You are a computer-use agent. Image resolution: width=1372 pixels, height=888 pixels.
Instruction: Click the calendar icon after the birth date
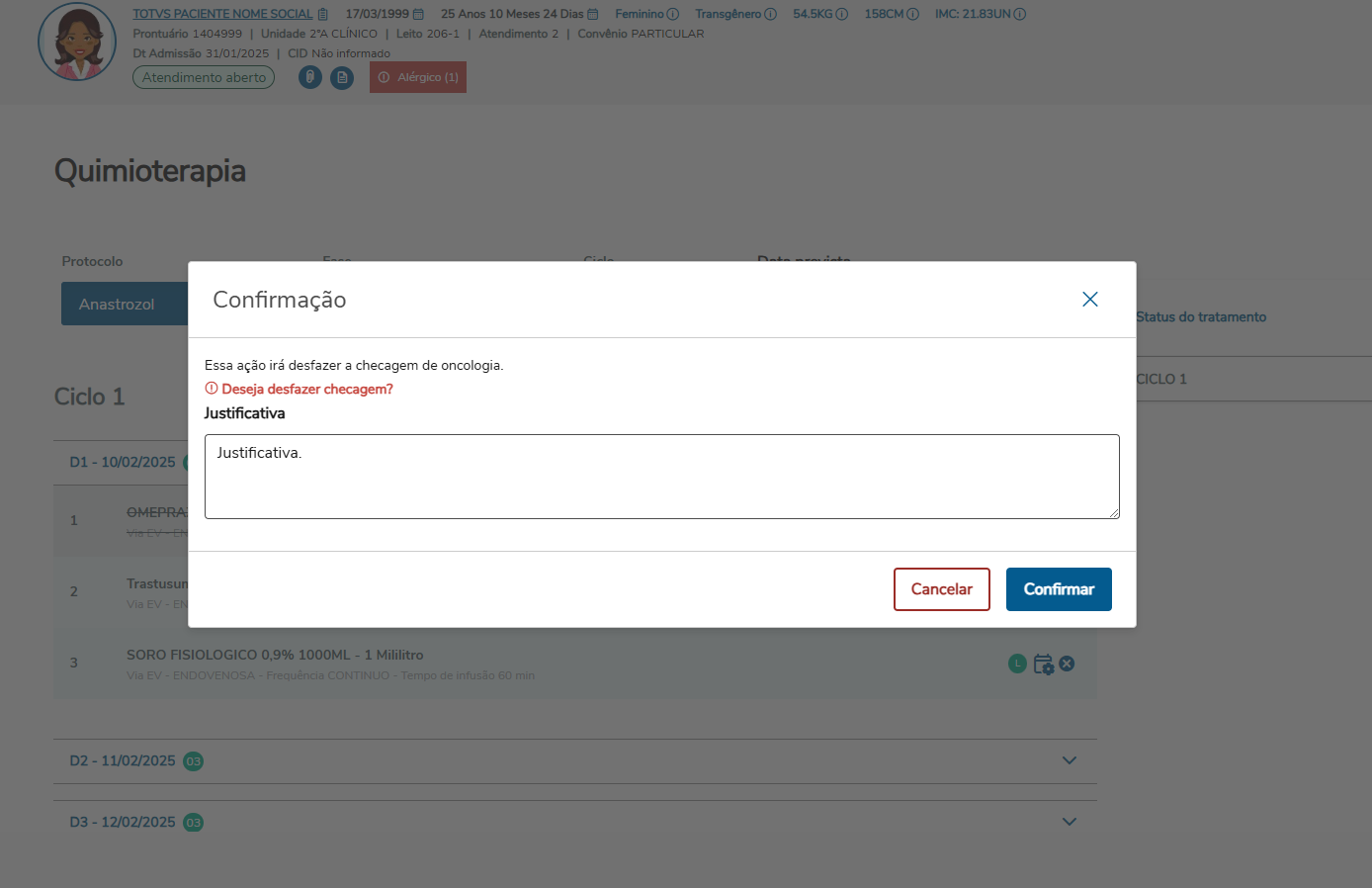pyautogui.click(x=419, y=15)
